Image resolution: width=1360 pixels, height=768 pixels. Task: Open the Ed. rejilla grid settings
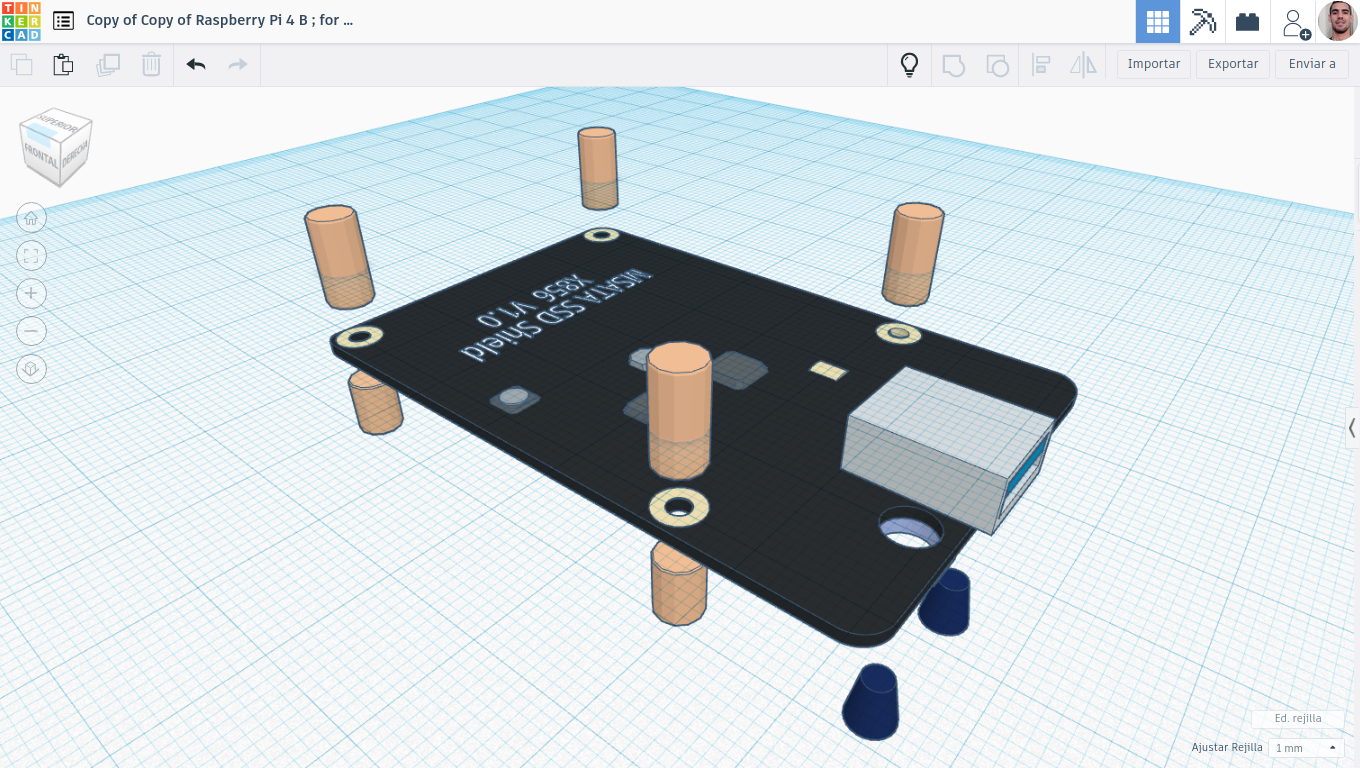(1297, 718)
